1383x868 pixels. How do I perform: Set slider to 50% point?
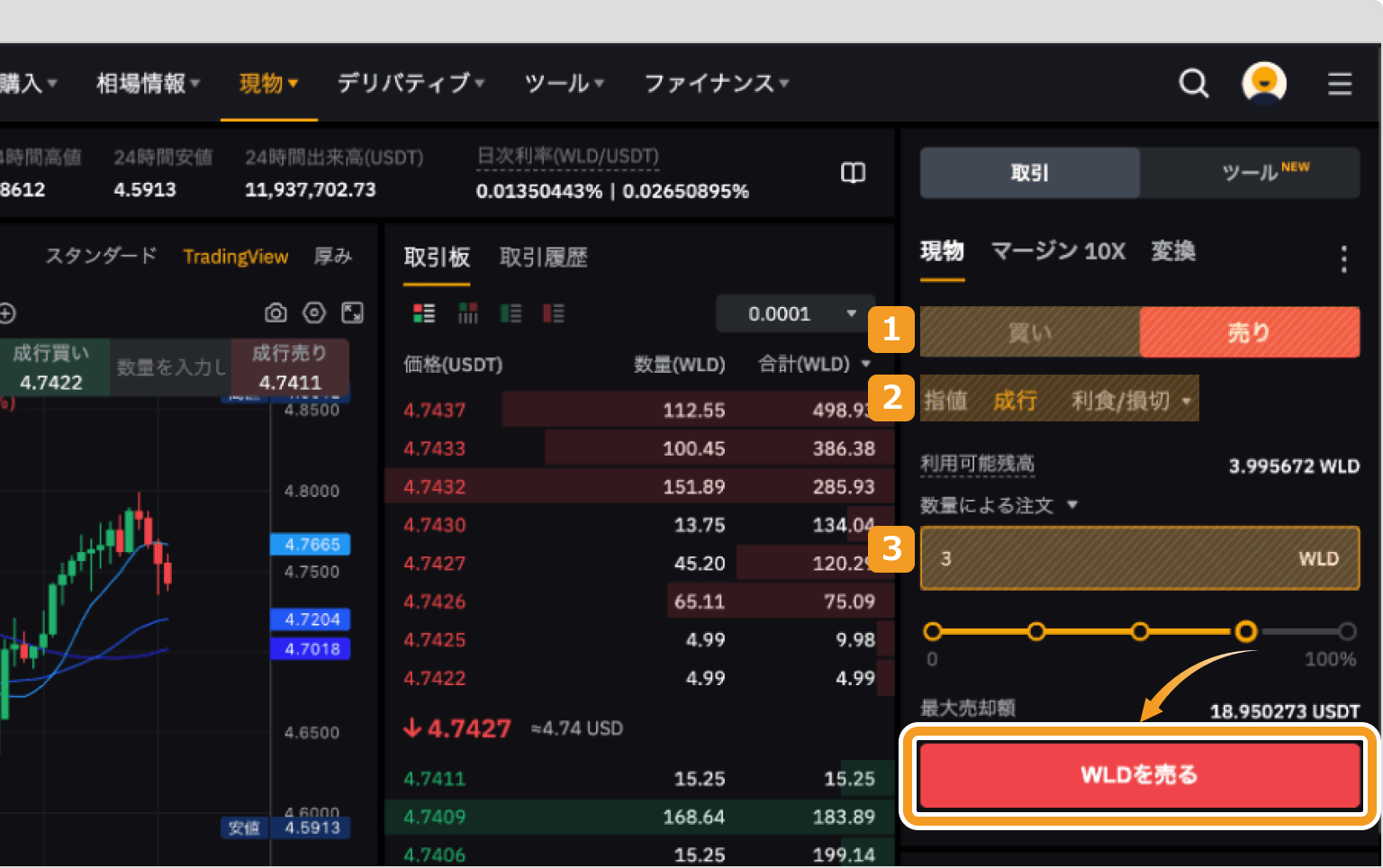click(1140, 631)
